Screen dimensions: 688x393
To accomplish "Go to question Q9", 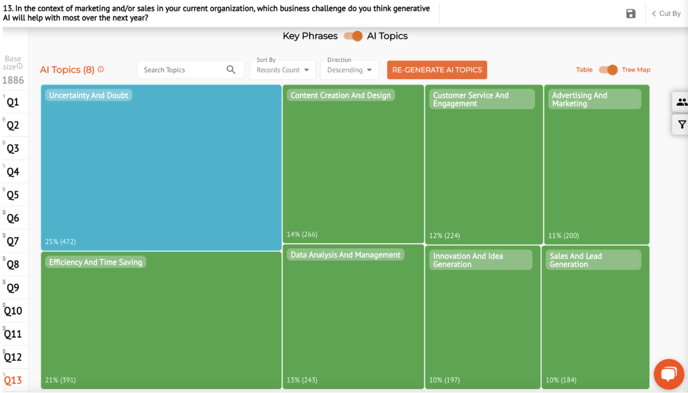I will [13, 288].
